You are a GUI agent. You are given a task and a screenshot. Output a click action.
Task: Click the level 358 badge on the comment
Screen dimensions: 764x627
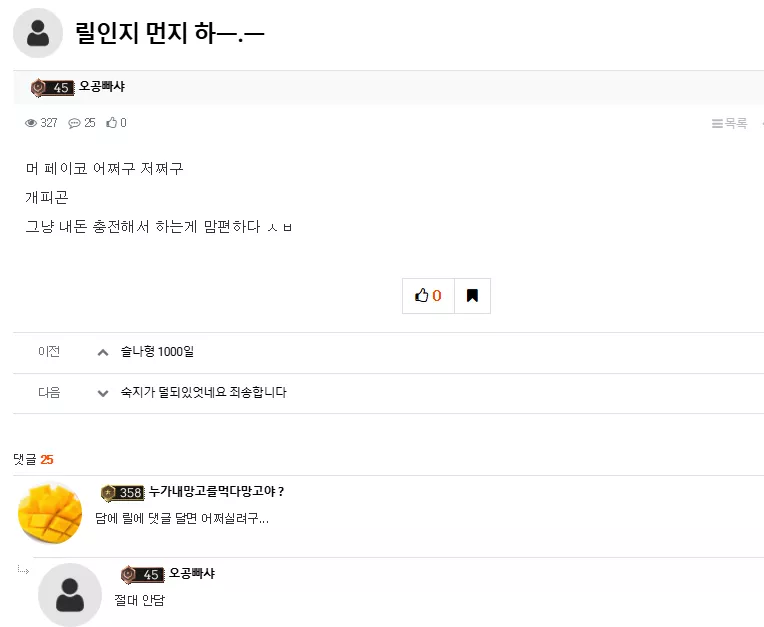pyautogui.click(x=123, y=493)
